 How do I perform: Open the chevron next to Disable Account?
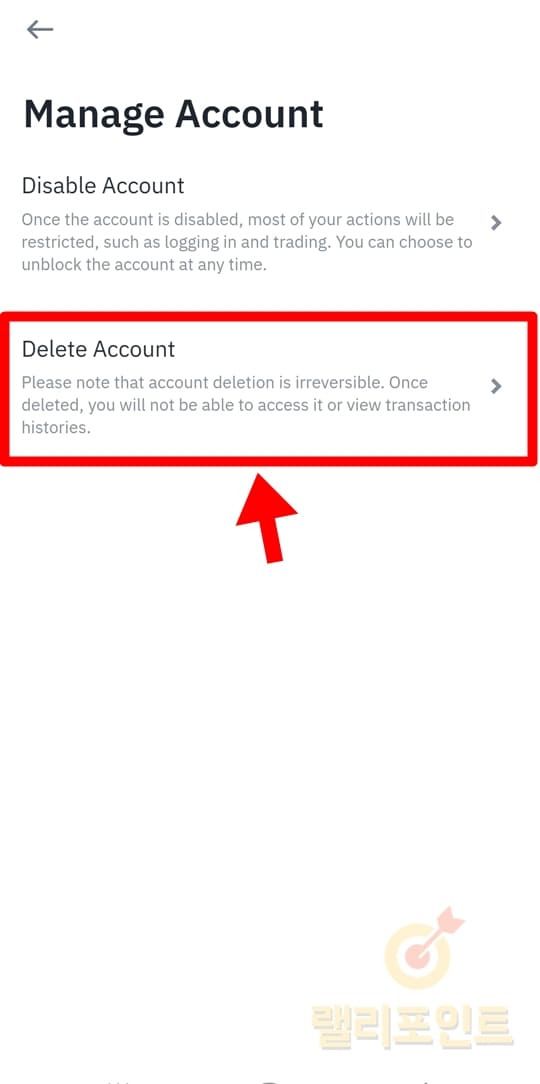pos(495,223)
